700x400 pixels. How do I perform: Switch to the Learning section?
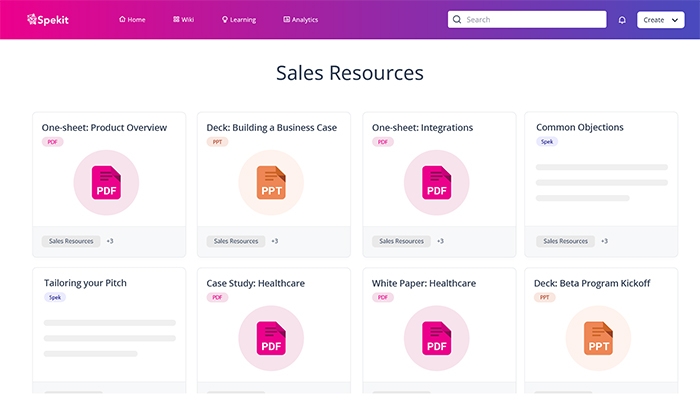[239, 20]
